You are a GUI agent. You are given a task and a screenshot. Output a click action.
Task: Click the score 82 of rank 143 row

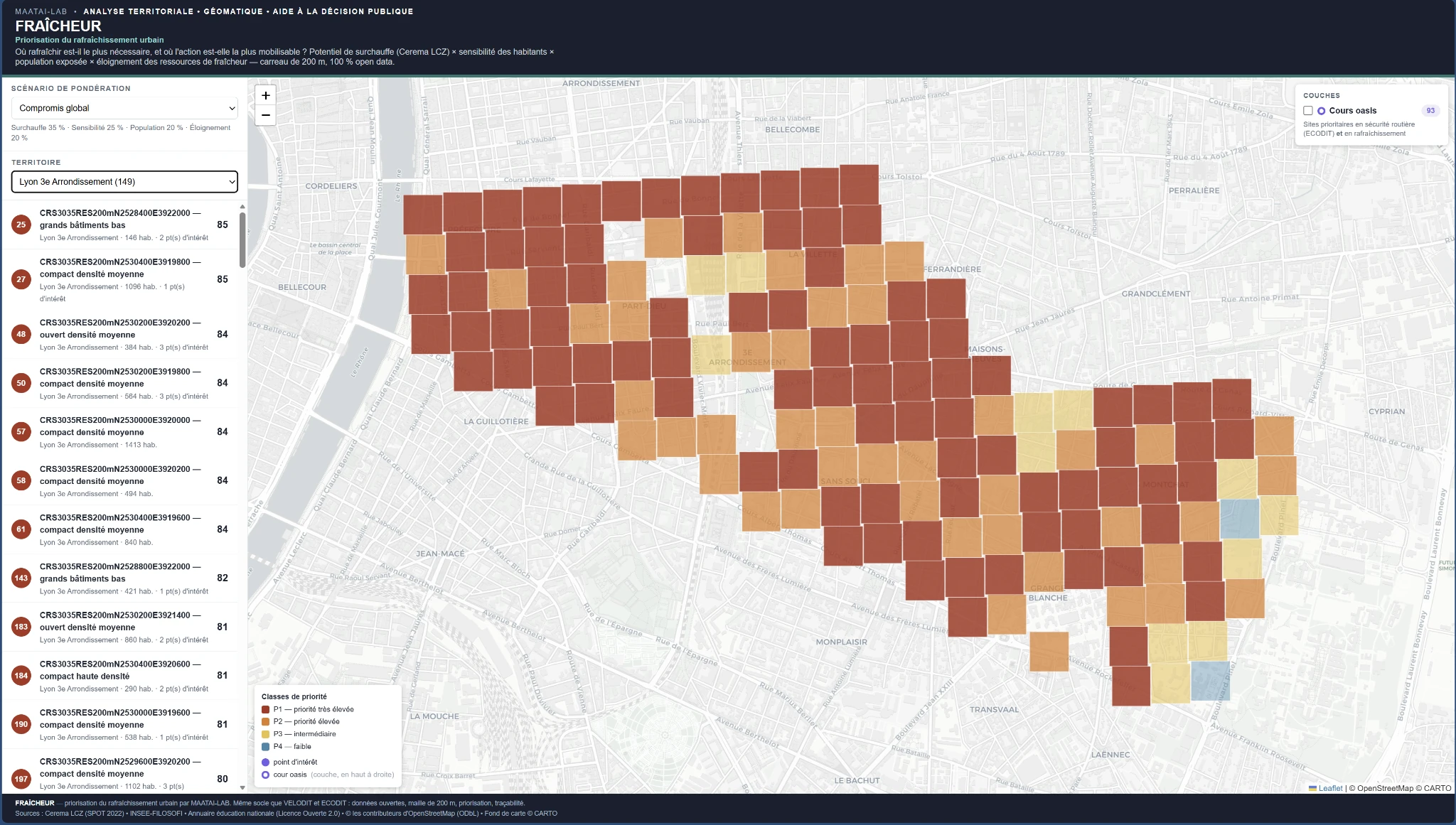coord(223,578)
